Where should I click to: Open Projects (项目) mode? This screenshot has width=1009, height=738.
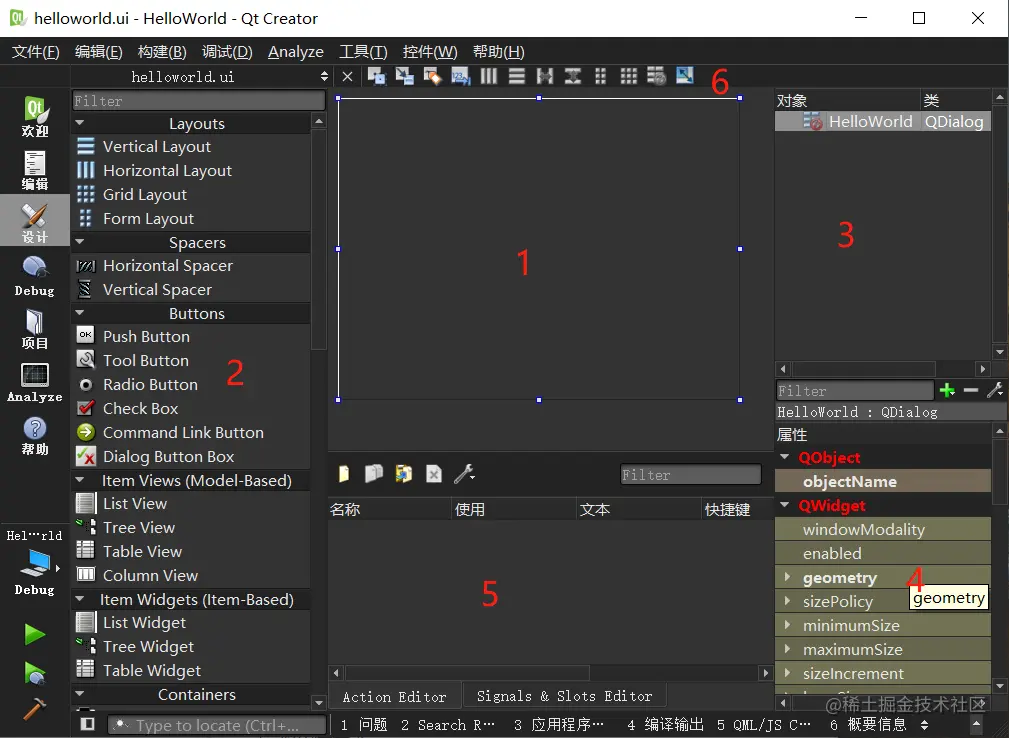35,329
